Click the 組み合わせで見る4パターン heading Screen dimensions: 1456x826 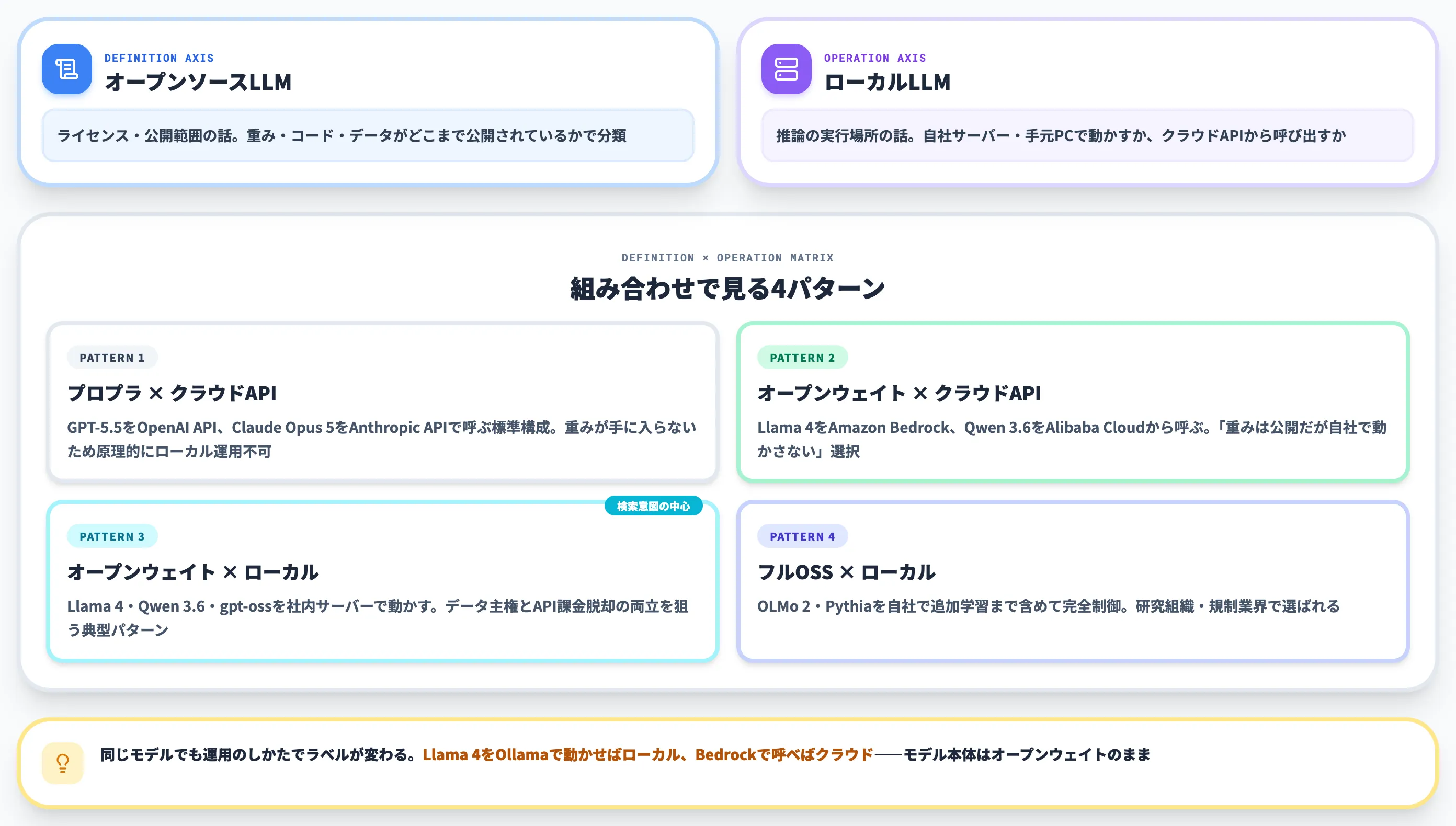[x=727, y=288]
